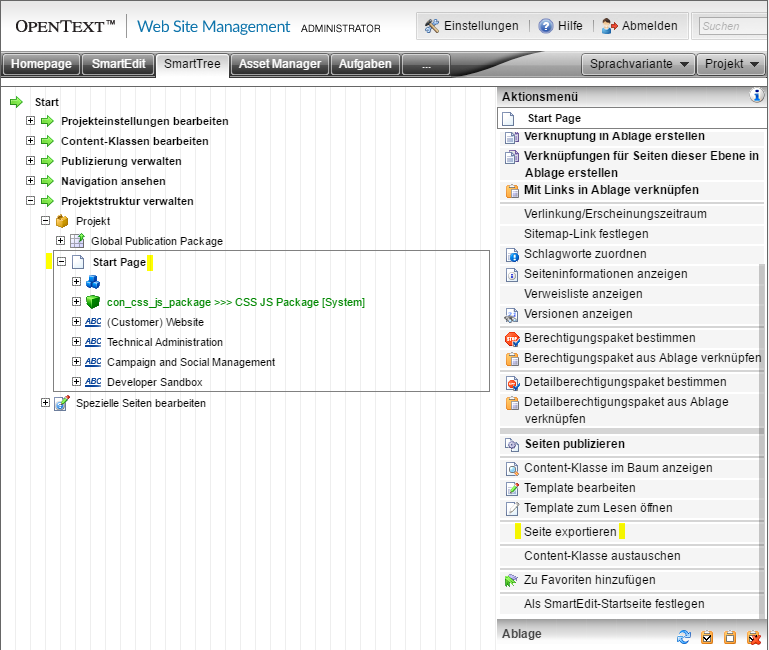Click Detailberechtigungspaket bestimmen action
The width and height of the screenshot is (769, 650).
pos(625,382)
